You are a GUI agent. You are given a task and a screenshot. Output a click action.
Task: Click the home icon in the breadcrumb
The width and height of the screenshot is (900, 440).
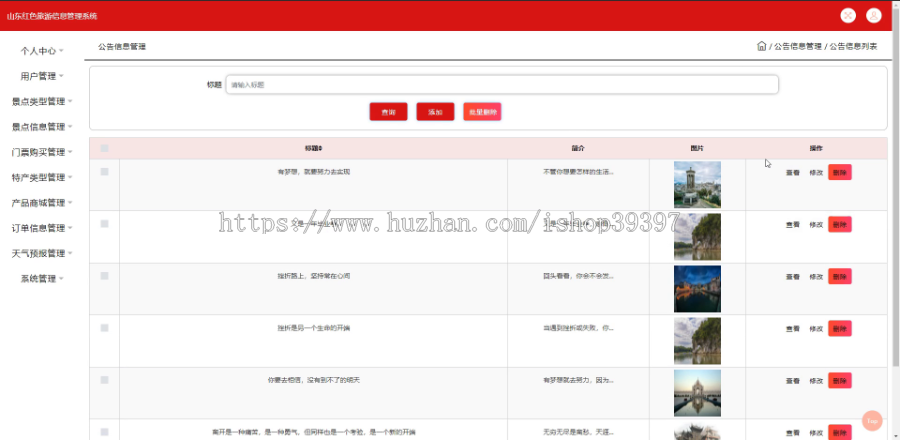(762, 46)
